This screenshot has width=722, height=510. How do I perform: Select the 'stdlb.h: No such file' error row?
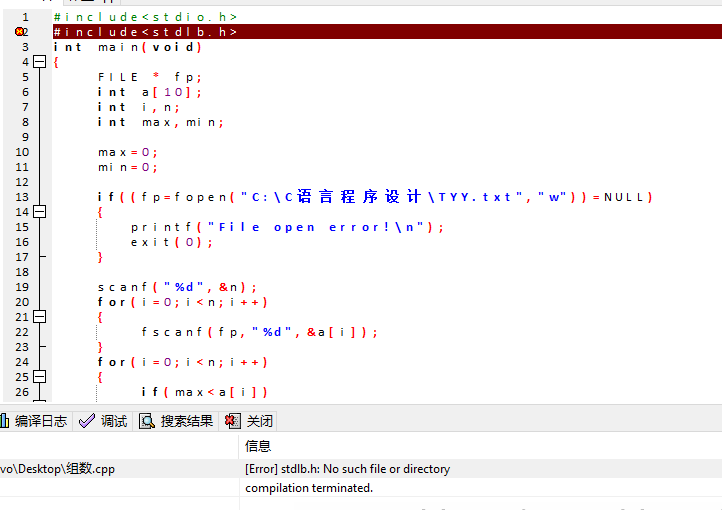click(x=361, y=469)
